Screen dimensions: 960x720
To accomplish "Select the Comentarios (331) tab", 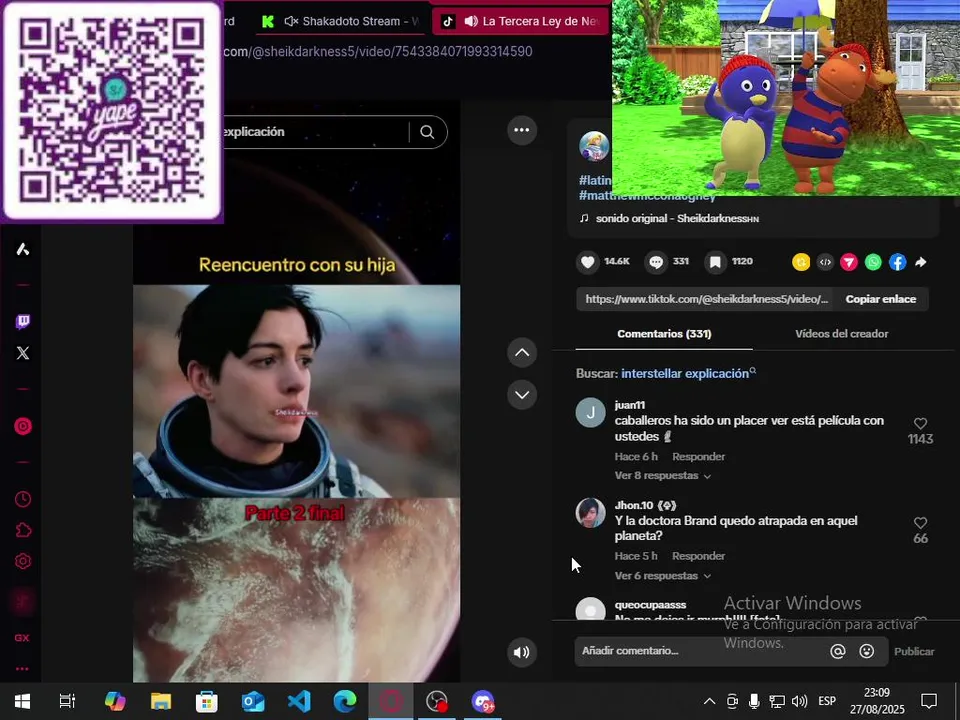I will point(664,334).
